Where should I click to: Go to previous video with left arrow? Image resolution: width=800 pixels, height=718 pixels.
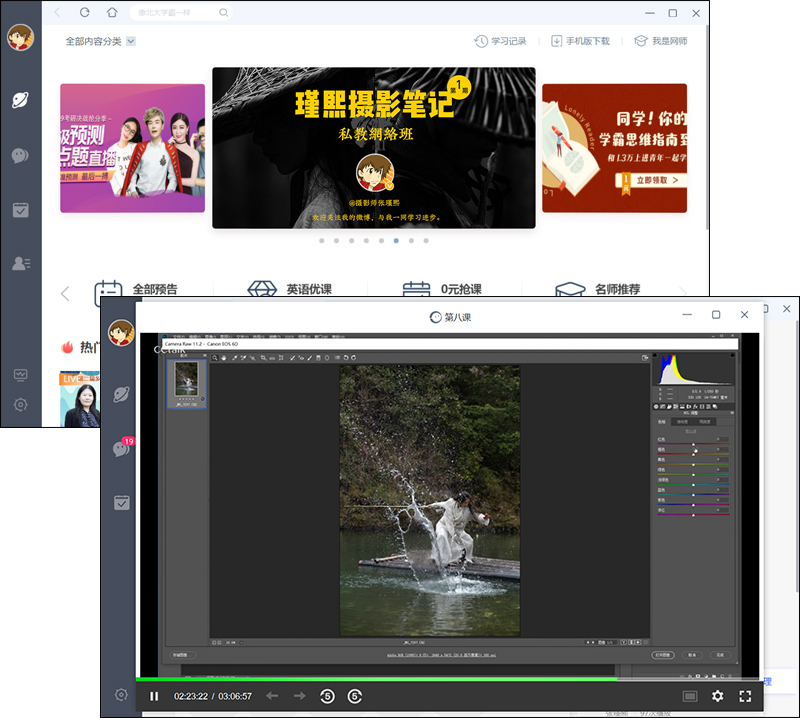coord(272,696)
